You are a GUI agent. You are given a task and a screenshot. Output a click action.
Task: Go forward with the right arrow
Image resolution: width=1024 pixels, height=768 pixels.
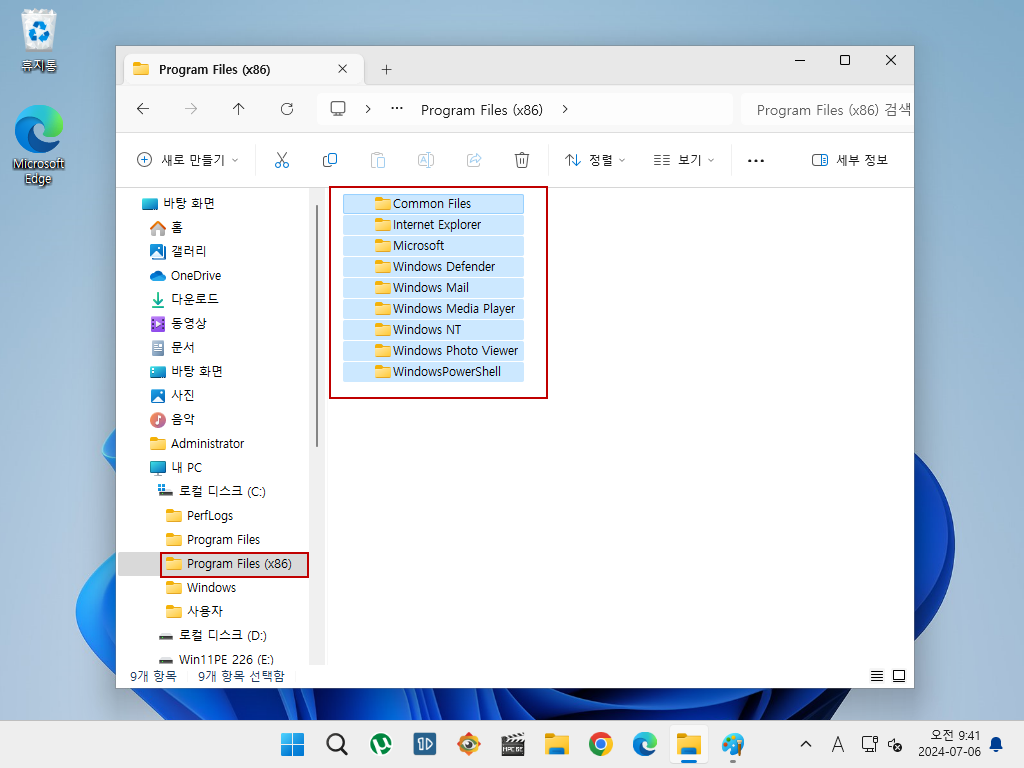pyautogui.click(x=191, y=109)
